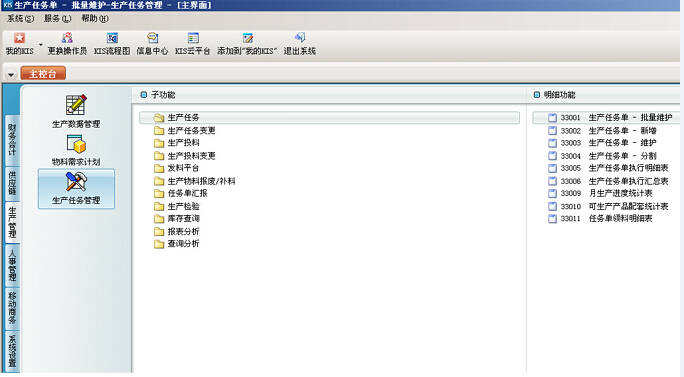
Task: Select the 发料平台 folder
Action: click(177, 168)
